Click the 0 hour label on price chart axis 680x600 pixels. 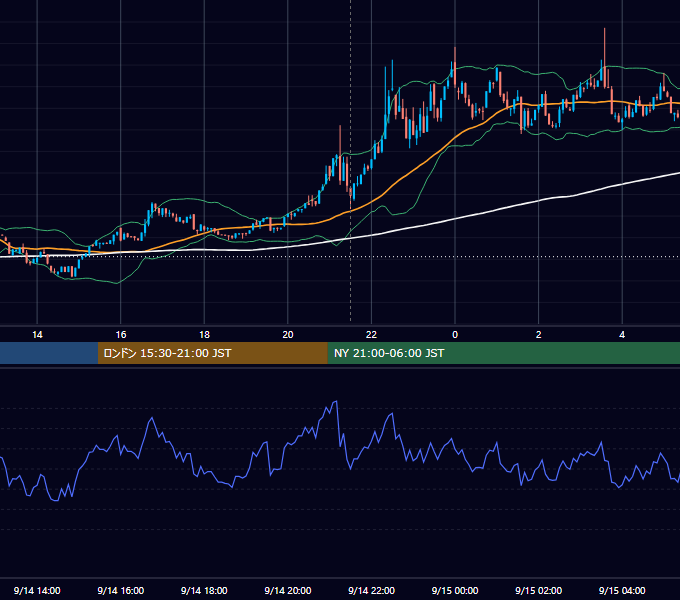(455, 335)
